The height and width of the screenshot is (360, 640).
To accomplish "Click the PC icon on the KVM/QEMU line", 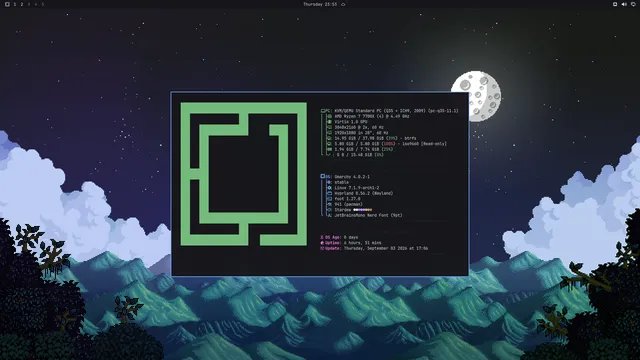I will tap(323, 111).
